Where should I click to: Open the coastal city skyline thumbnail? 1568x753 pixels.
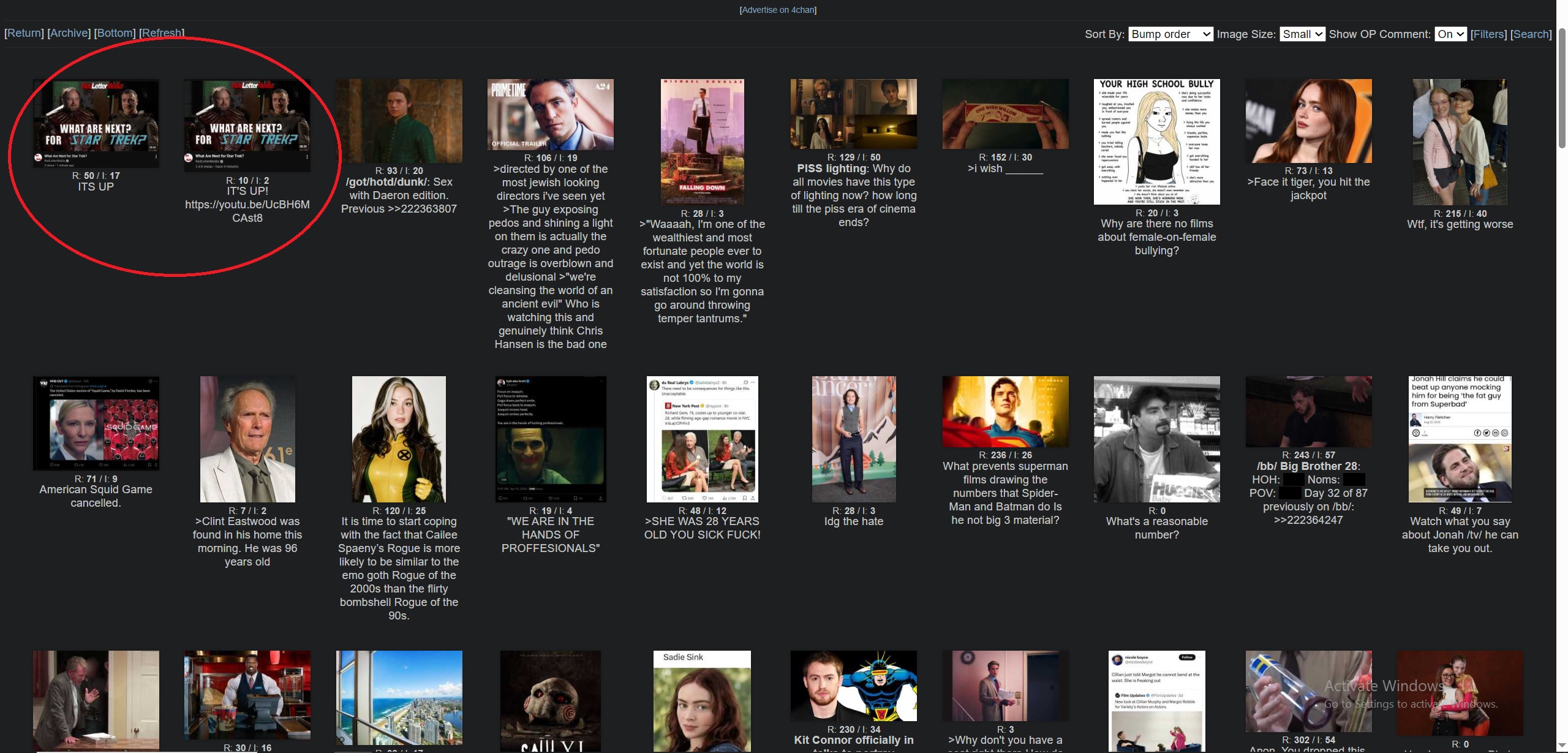point(399,698)
